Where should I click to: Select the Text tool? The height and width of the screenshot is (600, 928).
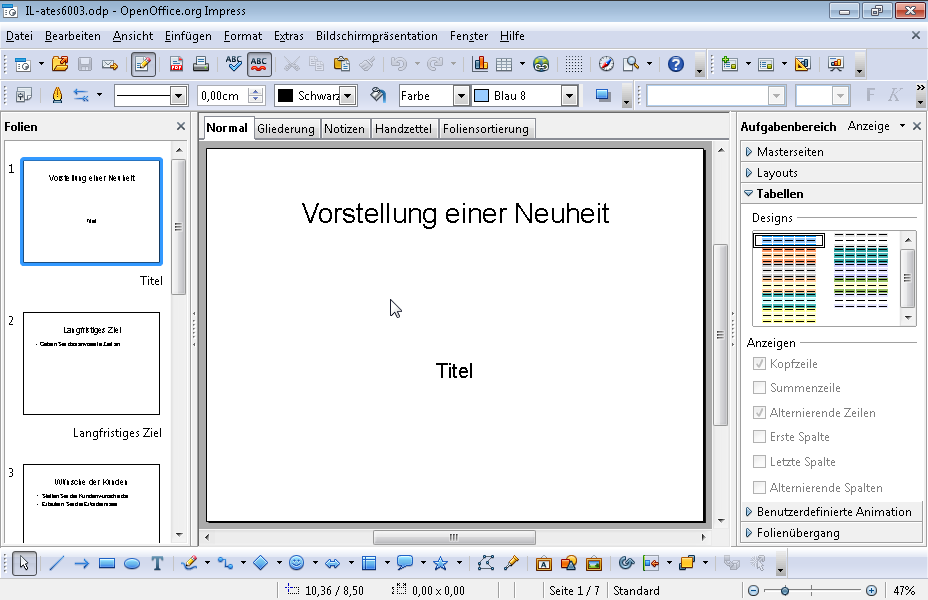coord(157,563)
